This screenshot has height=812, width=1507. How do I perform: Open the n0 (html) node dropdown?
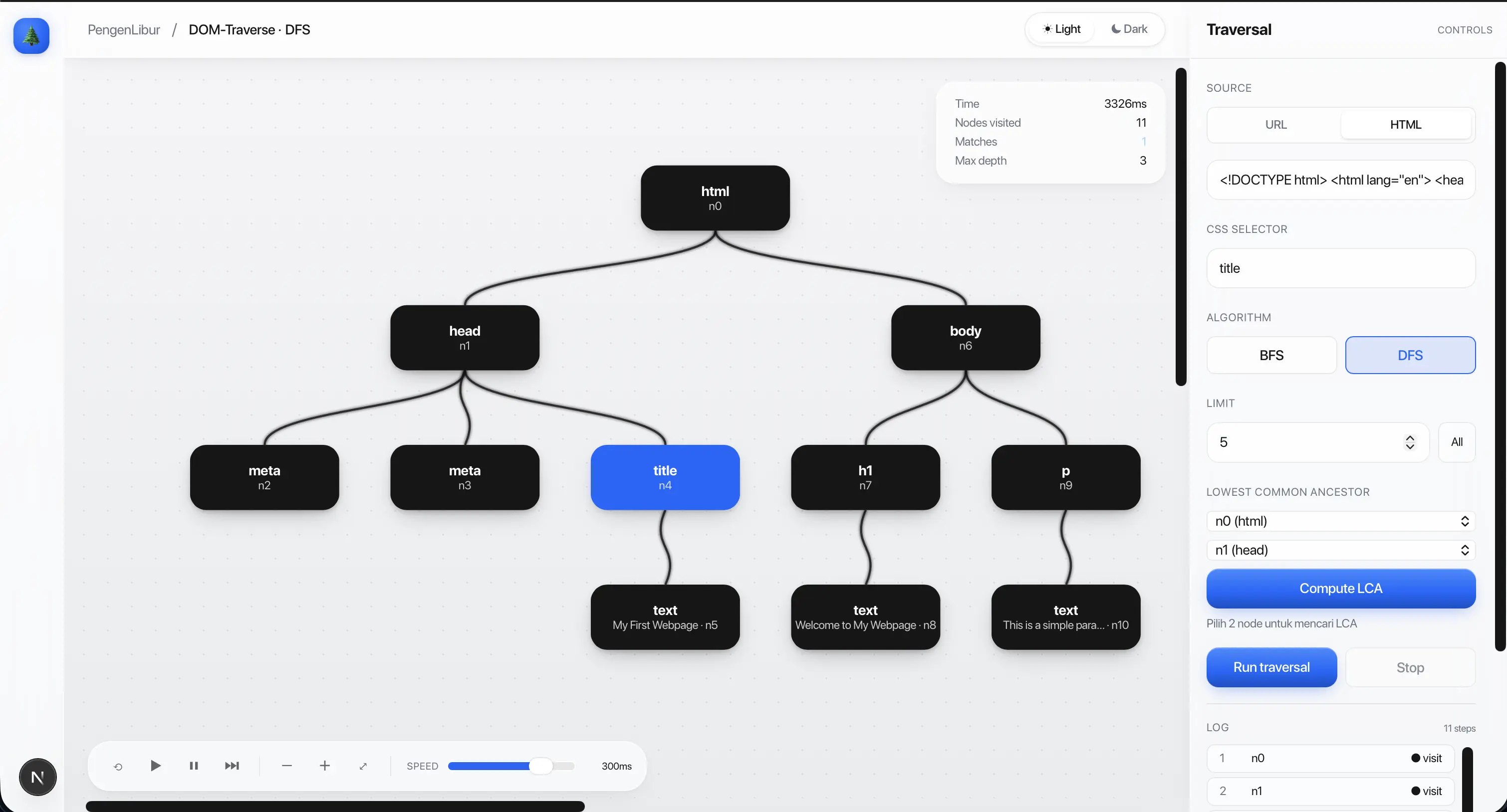1340,521
